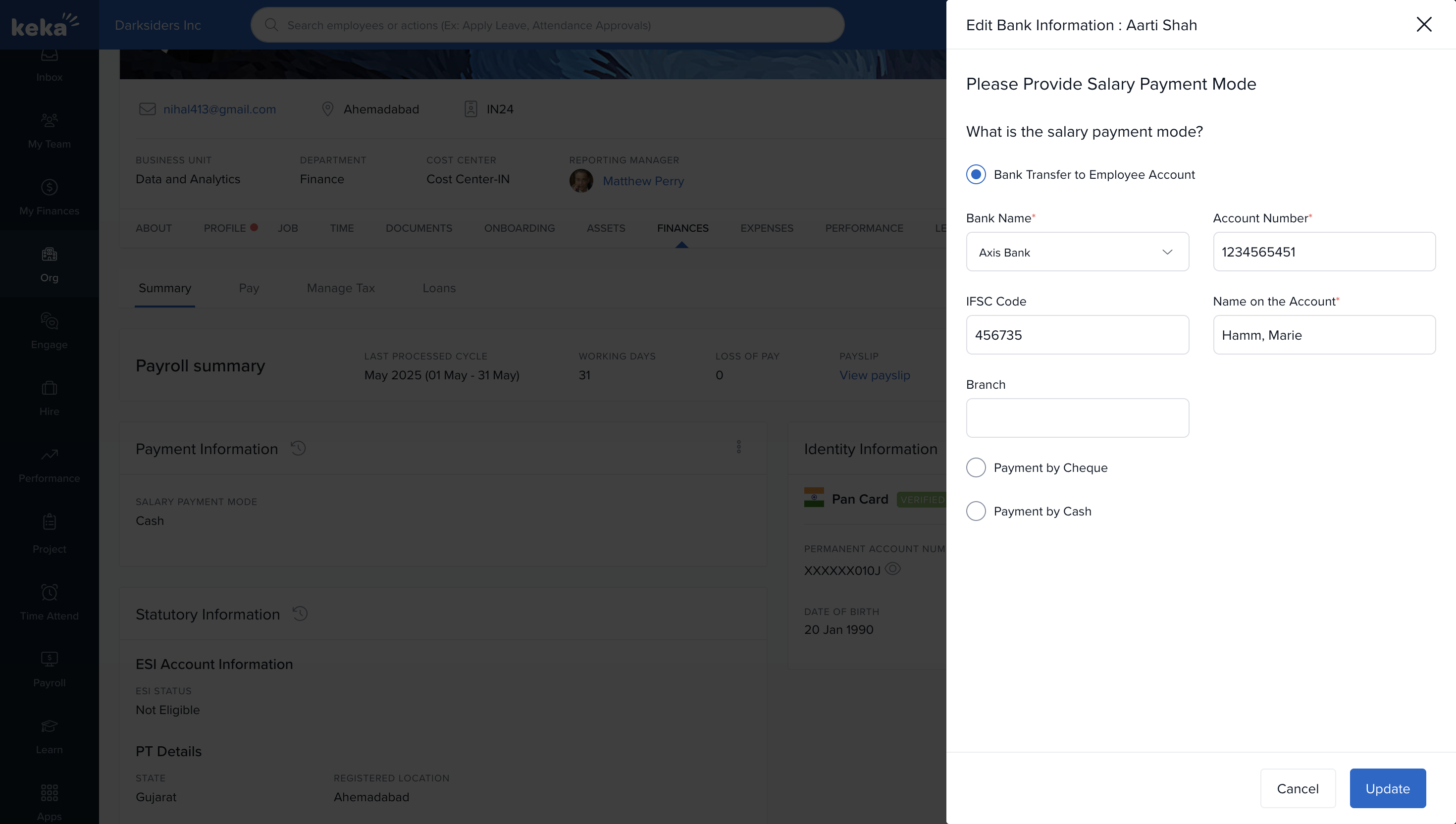Expand the Bank Name dropdown

click(1077, 252)
